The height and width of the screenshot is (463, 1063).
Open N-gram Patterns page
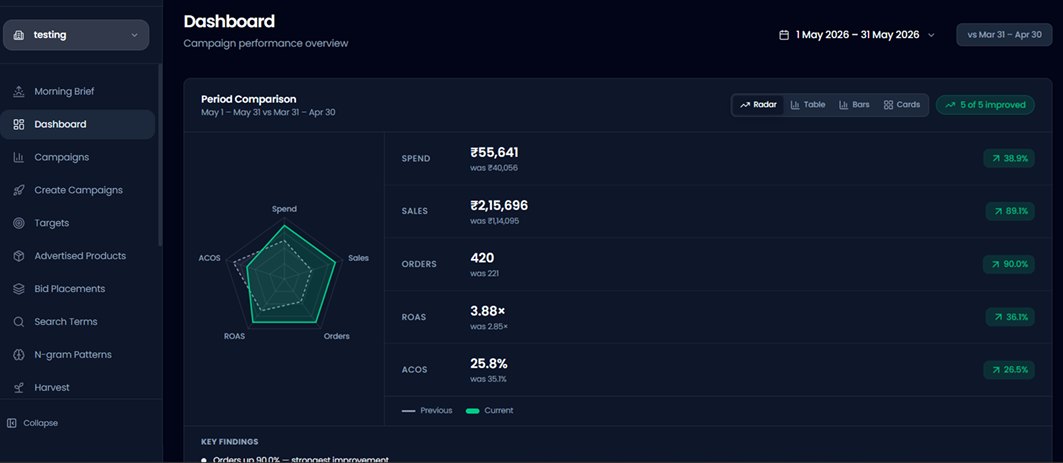pyautogui.click(x=78, y=355)
